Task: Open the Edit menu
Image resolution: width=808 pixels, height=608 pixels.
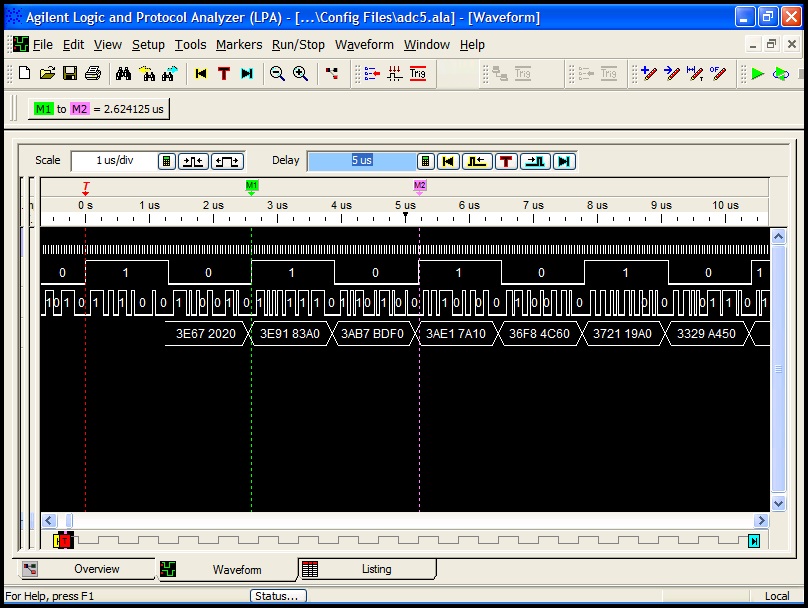Action: pyautogui.click(x=73, y=45)
